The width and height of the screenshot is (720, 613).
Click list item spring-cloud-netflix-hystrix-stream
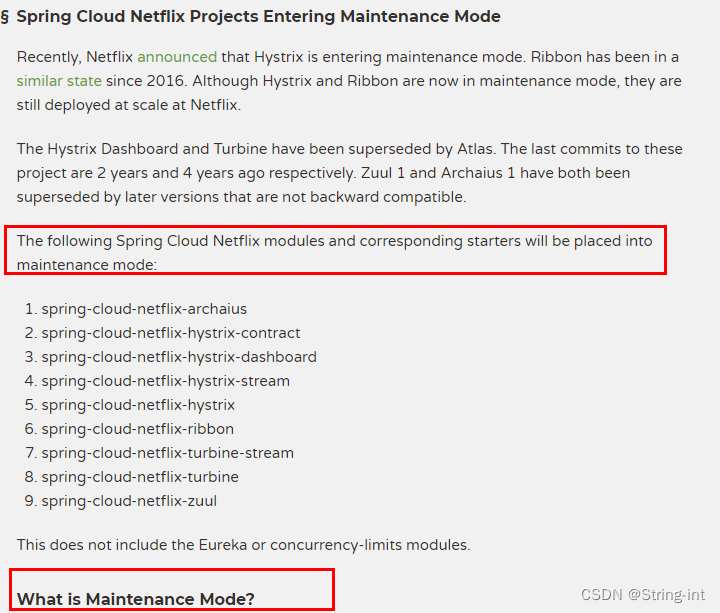tap(166, 381)
